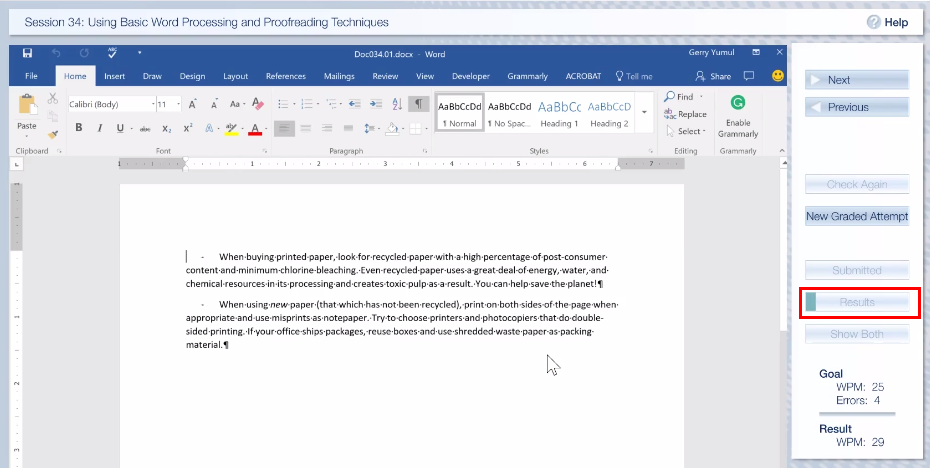Apply subscript formatting
930x468 pixels.
coord(167,128)
